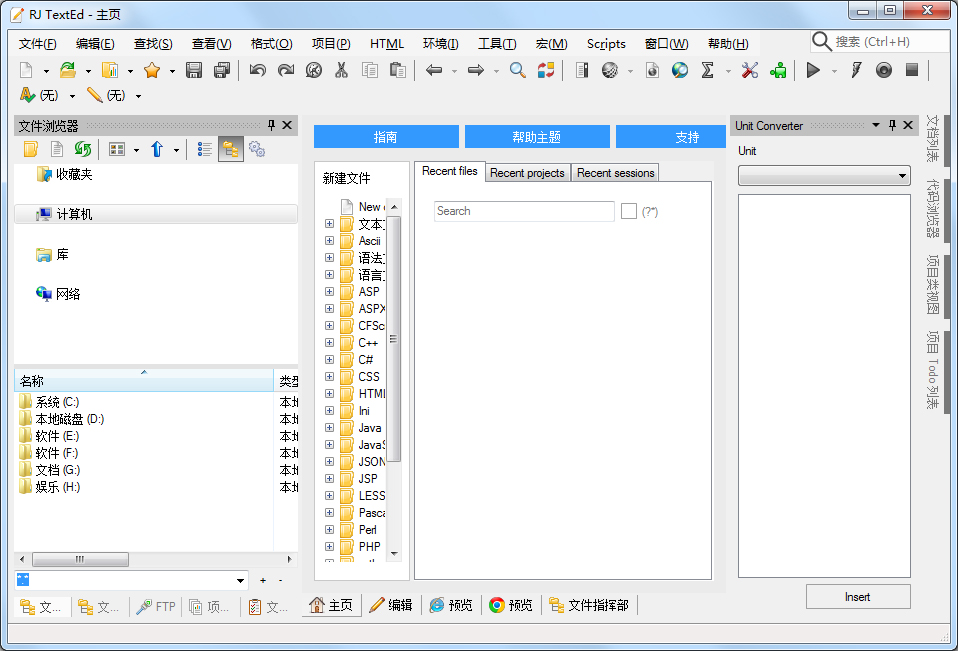Select the 收藏夹 item in file browser

click(64, 174)
